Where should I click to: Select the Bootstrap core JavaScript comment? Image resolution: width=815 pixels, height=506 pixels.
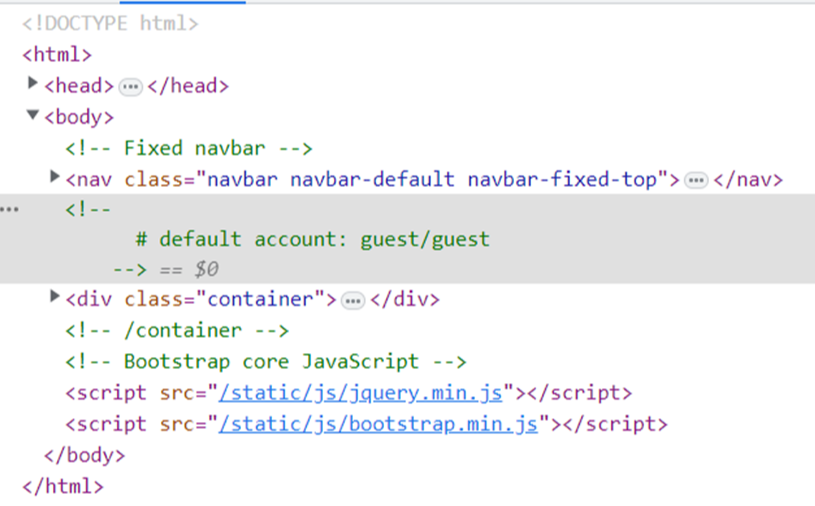pos(266,362)
